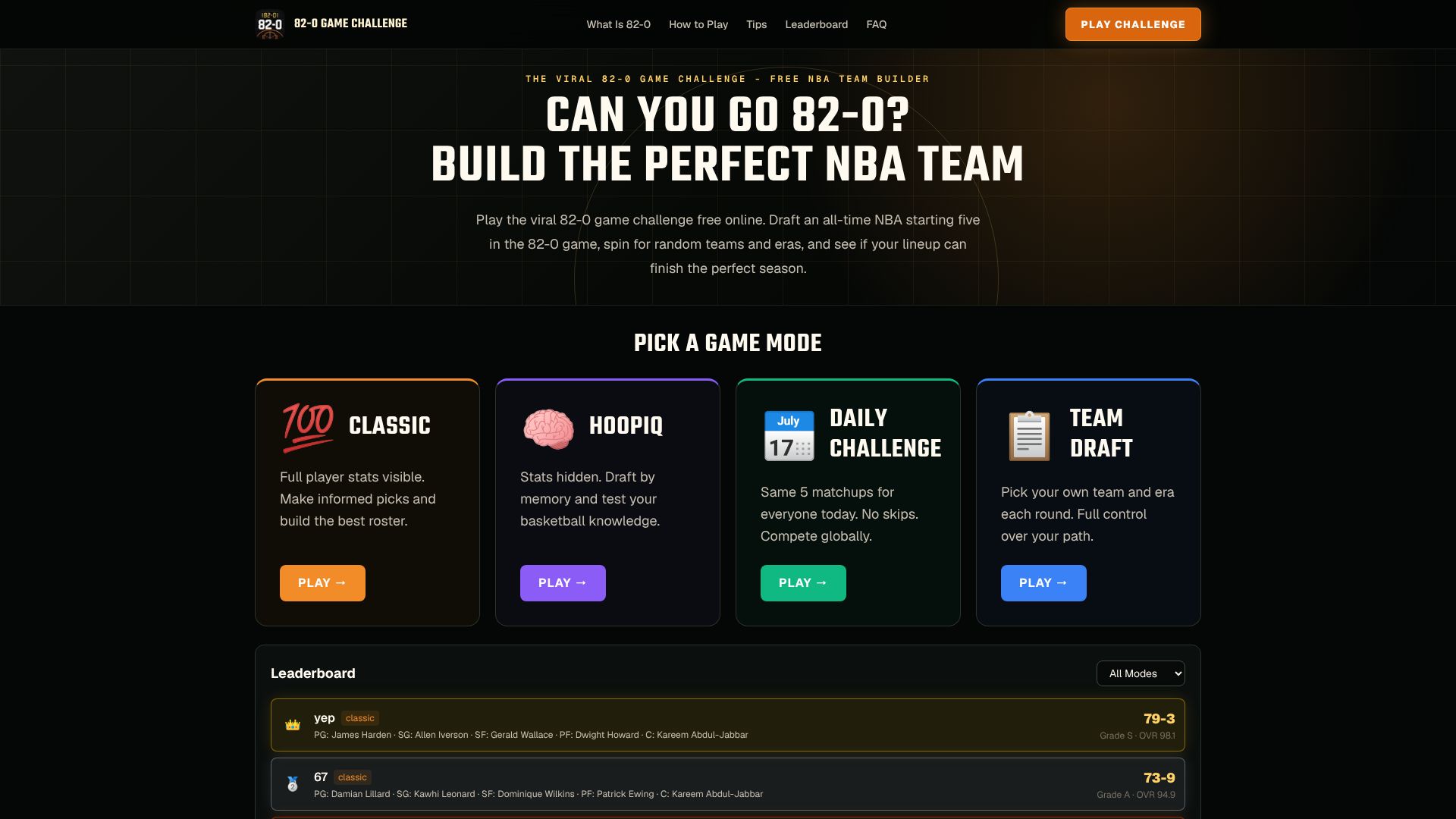Click the clipboard icon on Team Draft card

click(x=1029, y=436)
